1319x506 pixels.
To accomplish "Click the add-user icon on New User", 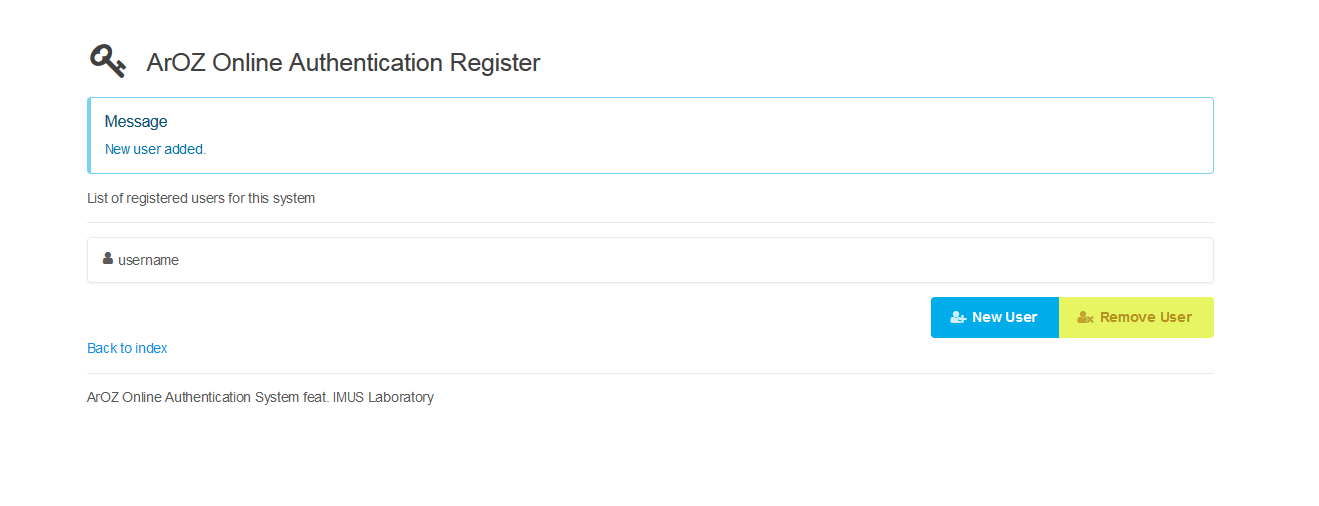I will pos(958,318).
